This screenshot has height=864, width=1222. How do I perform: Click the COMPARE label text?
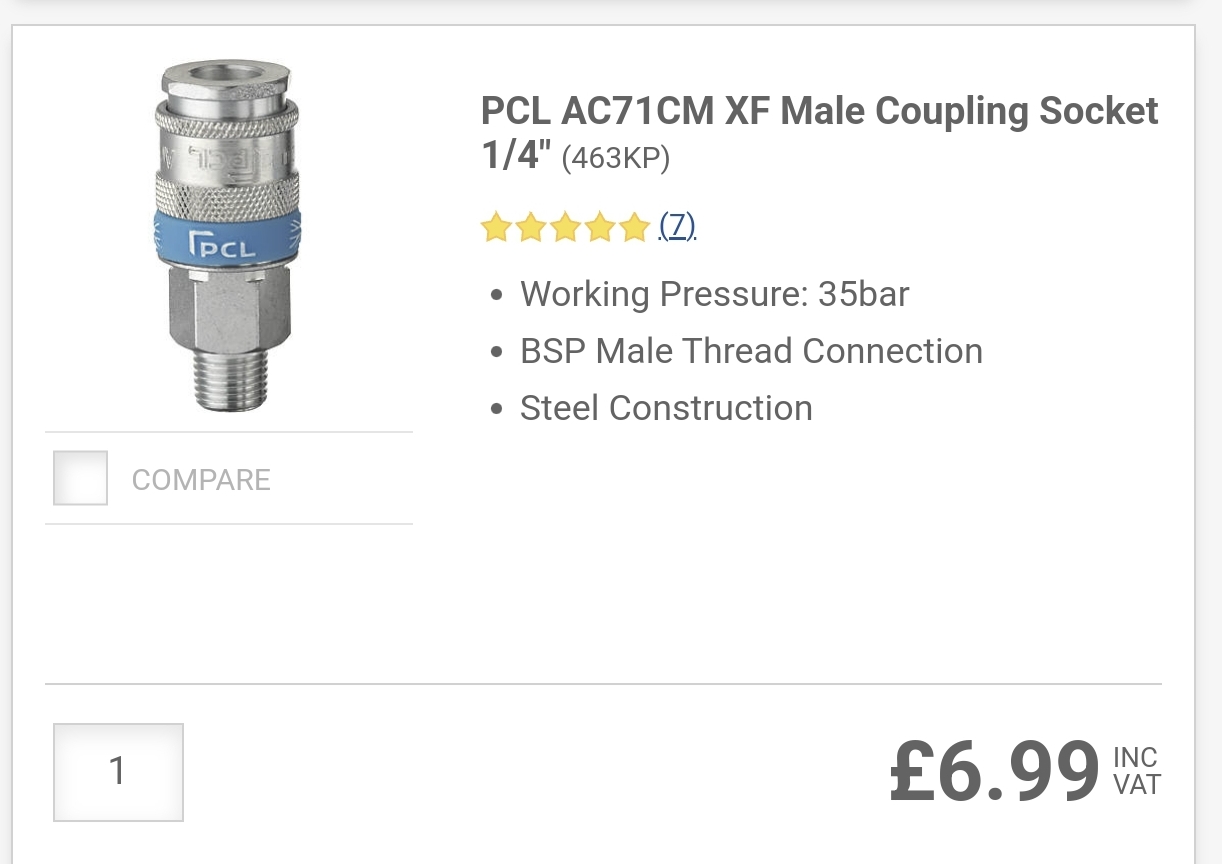[201, 480]
